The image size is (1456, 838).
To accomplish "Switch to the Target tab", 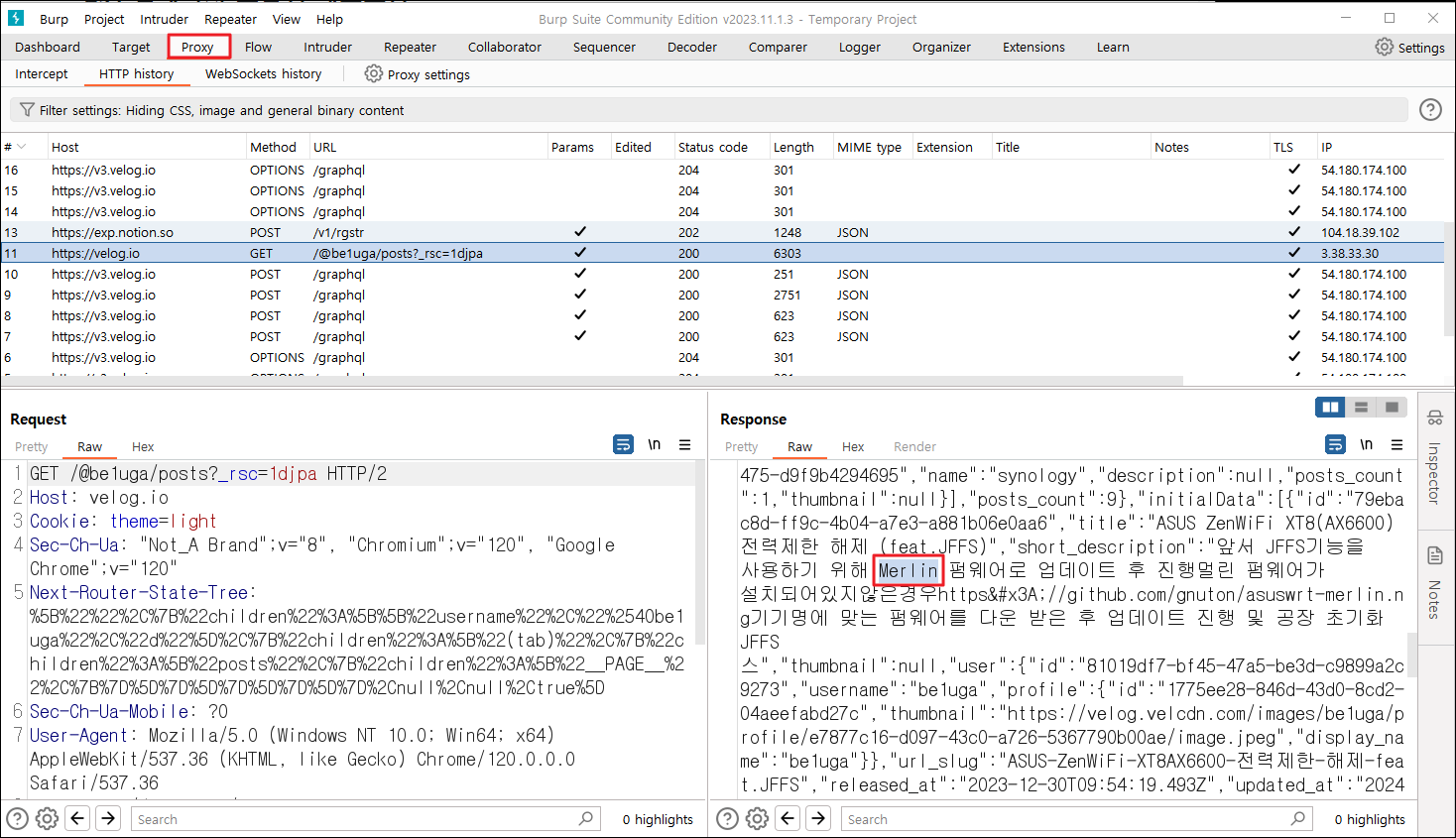I will [x=131, y=47].
